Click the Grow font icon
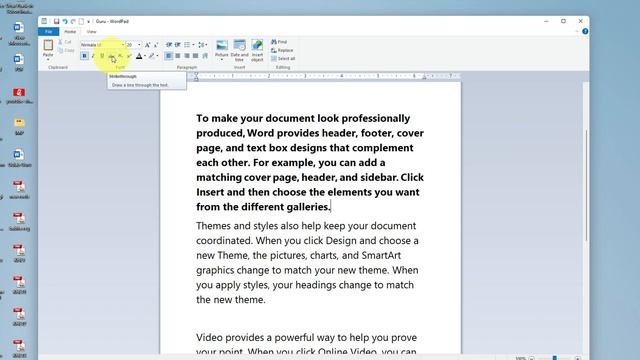This screenshot has width=640, height=360. (x=147, y=45)
